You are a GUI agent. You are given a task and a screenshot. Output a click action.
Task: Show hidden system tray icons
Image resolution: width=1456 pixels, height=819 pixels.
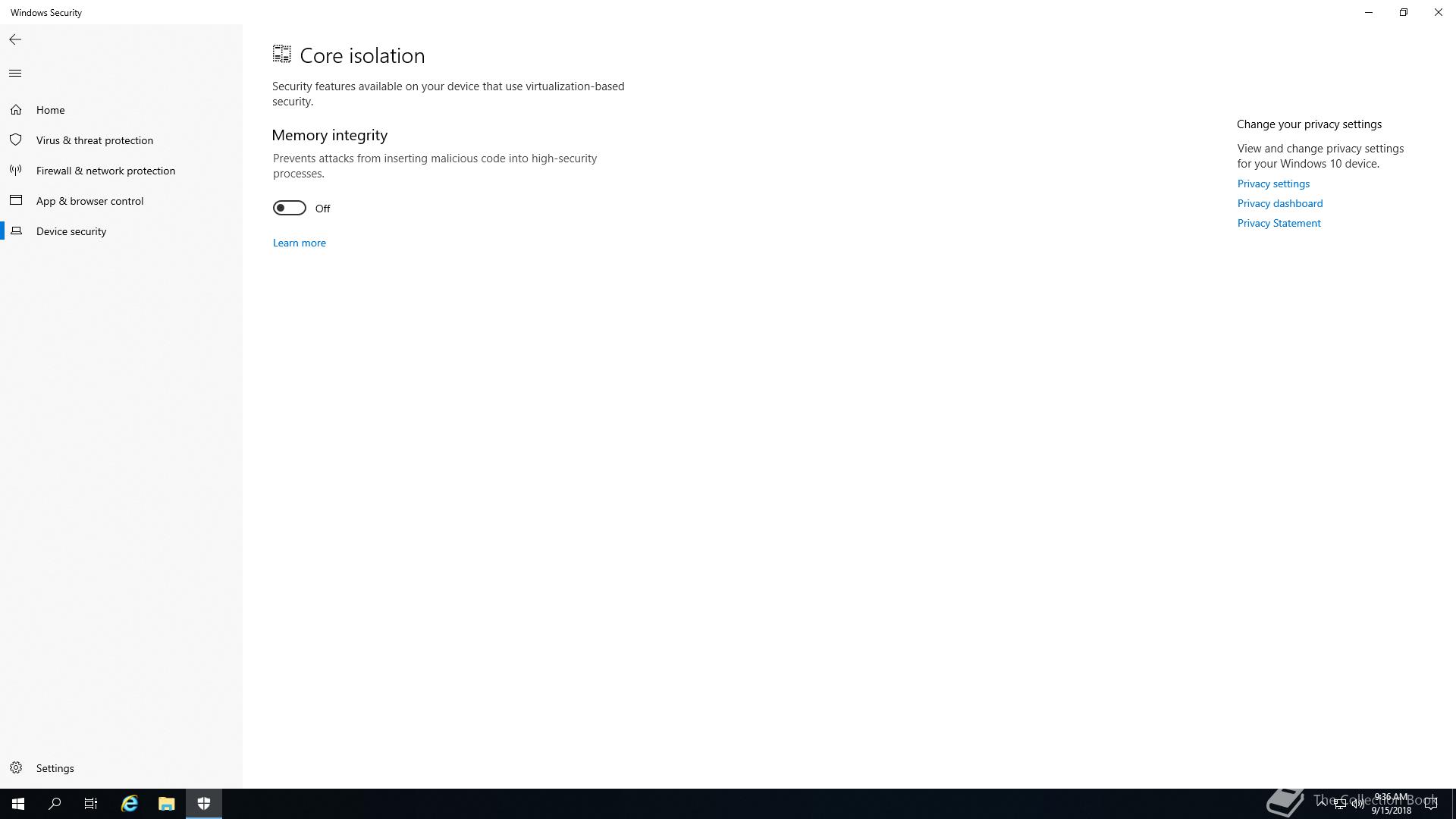coord(1322,804)
